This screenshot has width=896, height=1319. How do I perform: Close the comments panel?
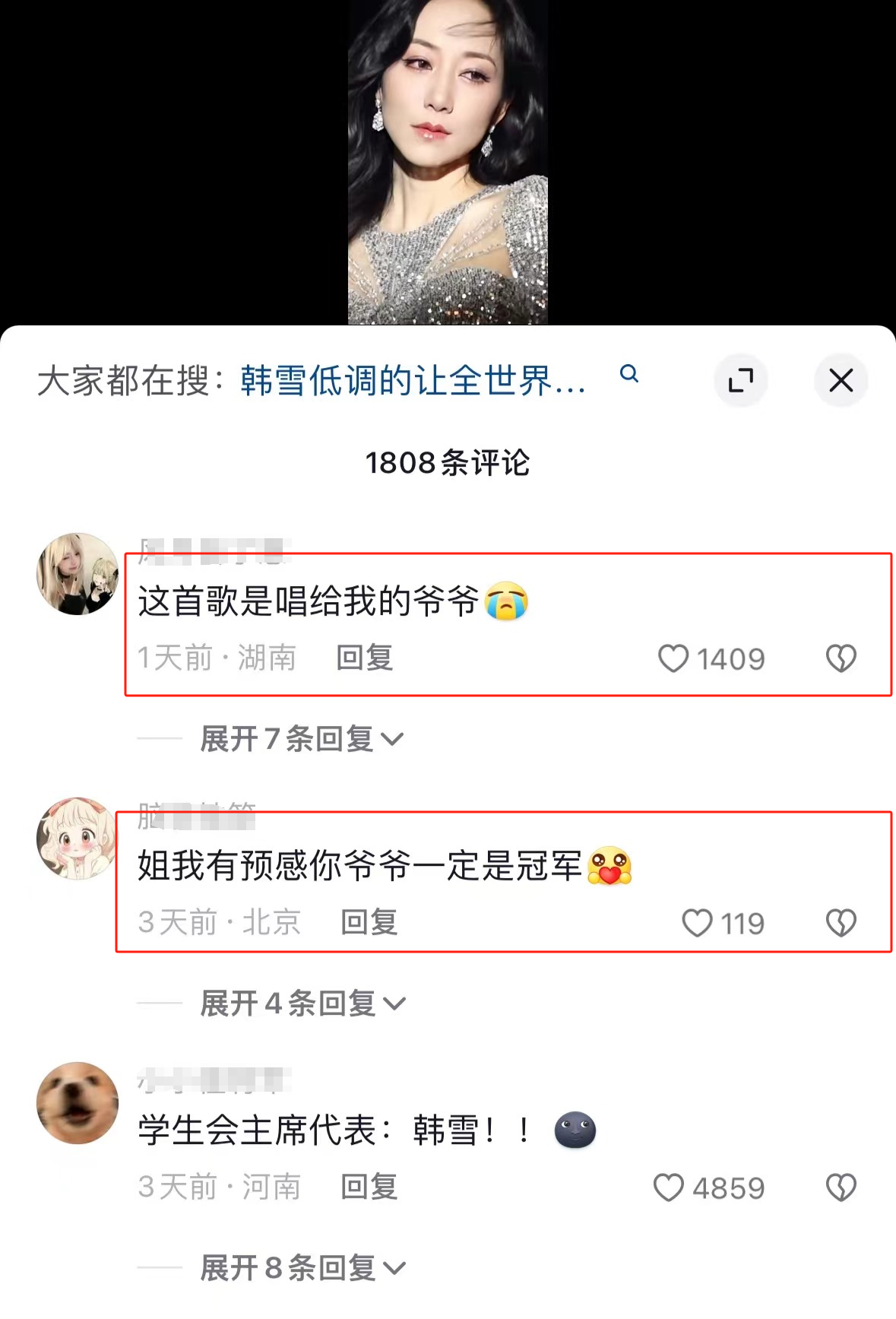pyautogui.click(x=841, y=380)
